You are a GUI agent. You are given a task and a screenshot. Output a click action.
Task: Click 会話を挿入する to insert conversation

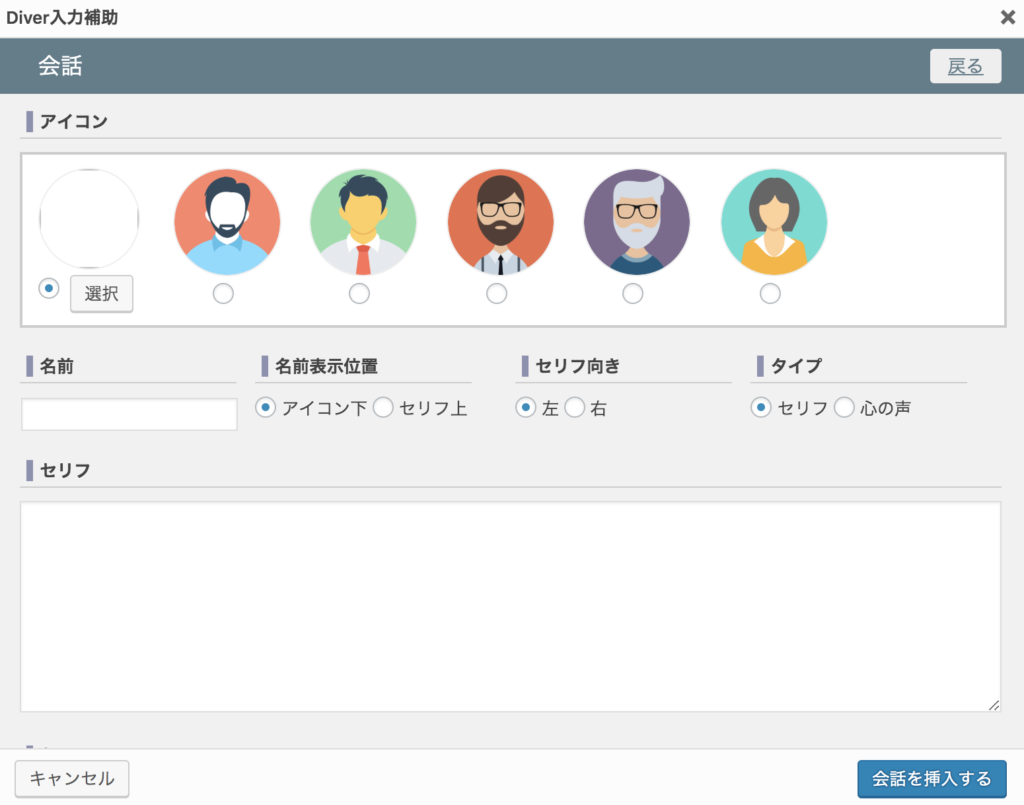tap(931, 778)
